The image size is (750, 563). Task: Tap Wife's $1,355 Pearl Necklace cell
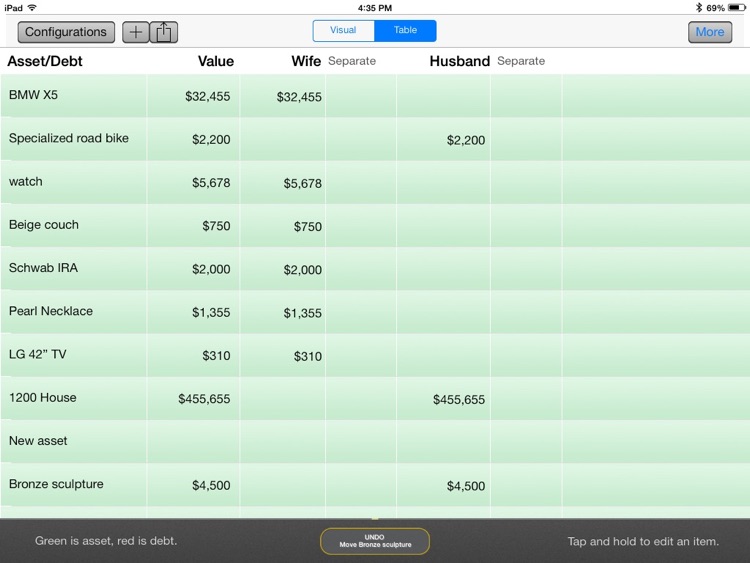(302, 313)
